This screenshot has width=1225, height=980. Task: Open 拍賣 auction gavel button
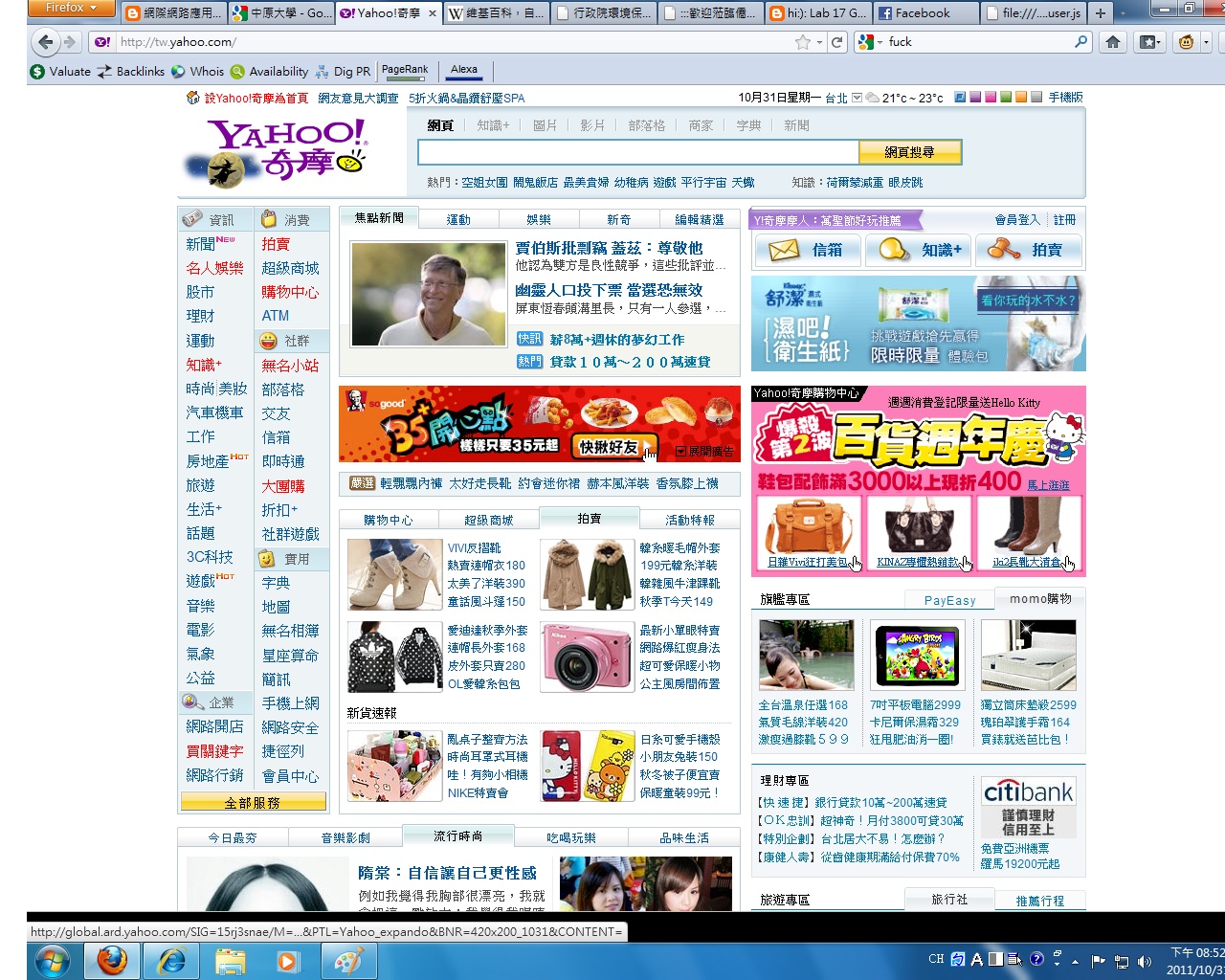click(1028, 250)
